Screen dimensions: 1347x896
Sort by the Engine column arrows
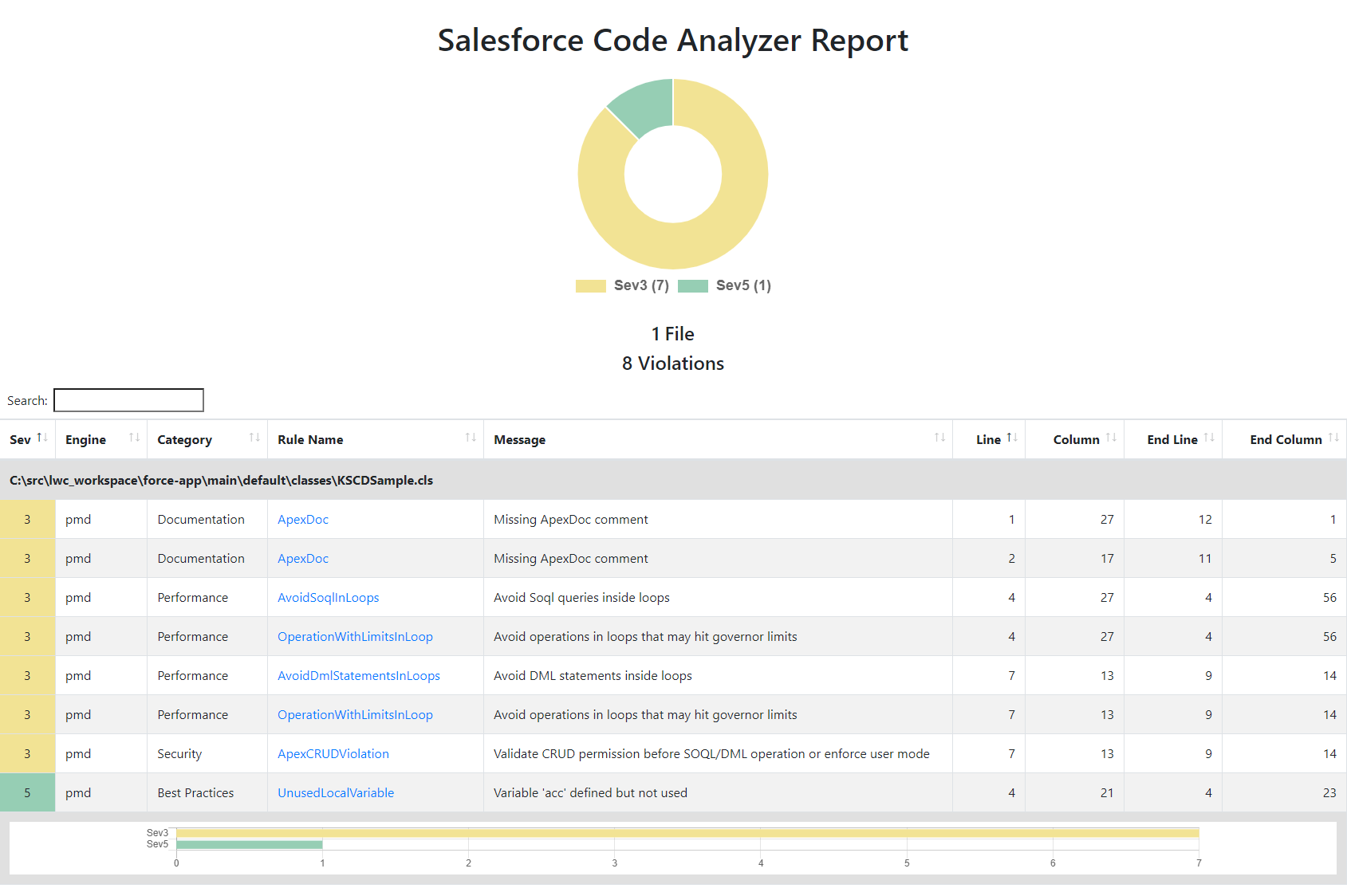click(x=134, y=438)
